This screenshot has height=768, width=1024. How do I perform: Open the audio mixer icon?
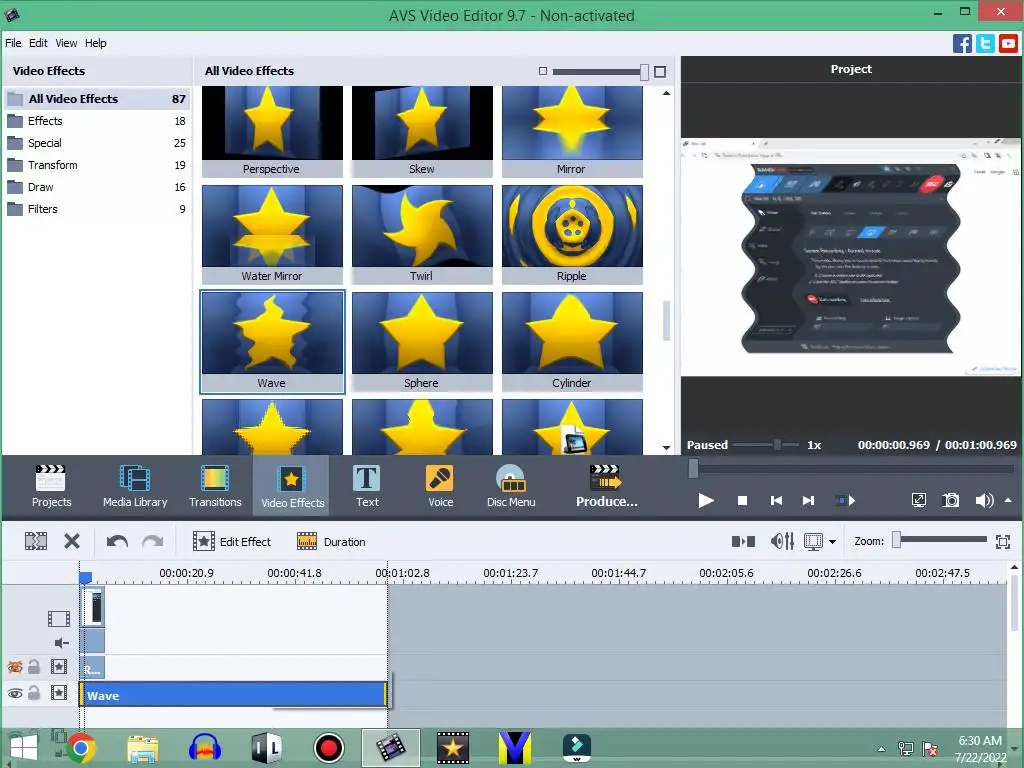click(x=782, y=541)
